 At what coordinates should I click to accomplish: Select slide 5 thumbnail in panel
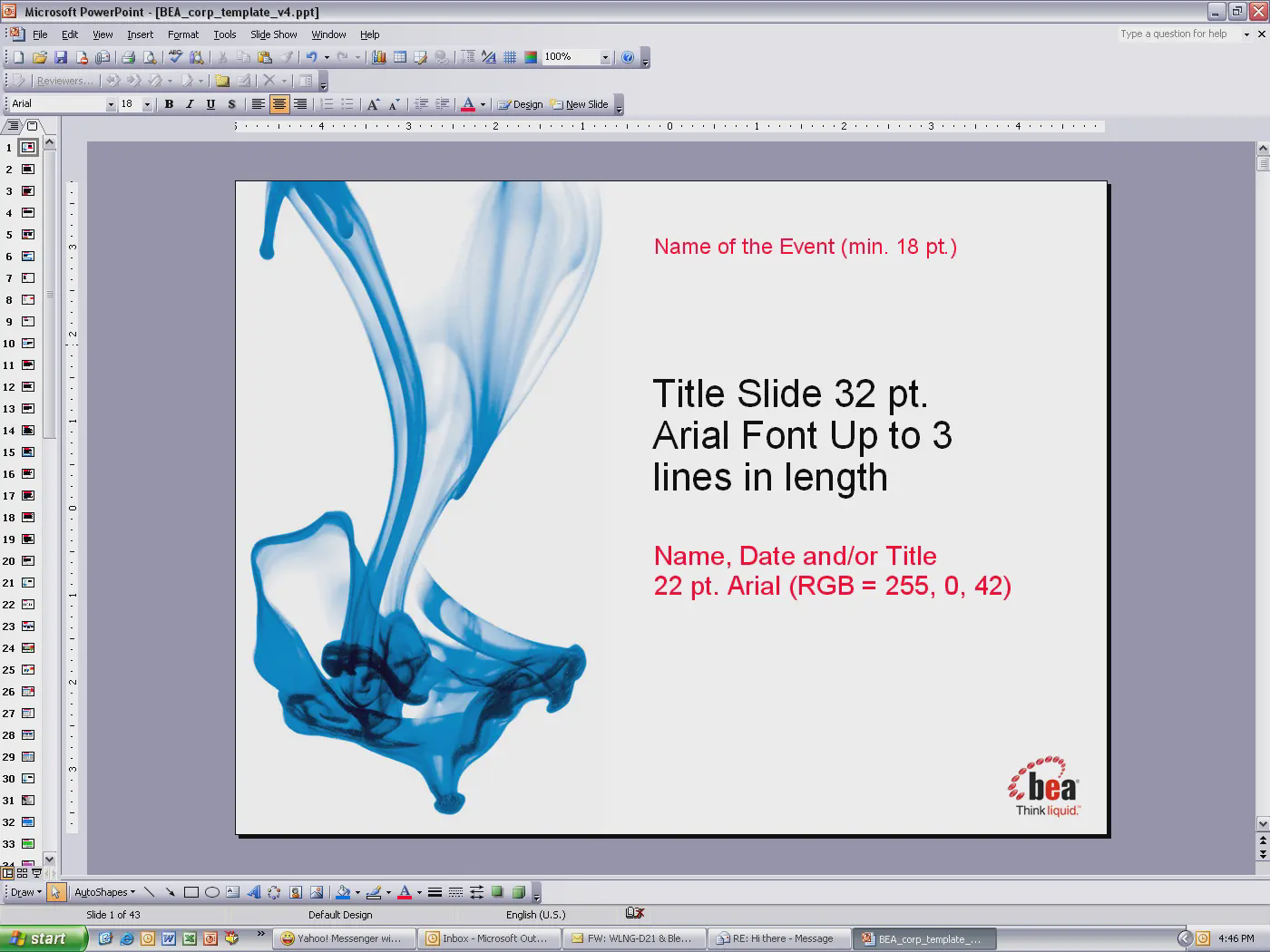28,235
